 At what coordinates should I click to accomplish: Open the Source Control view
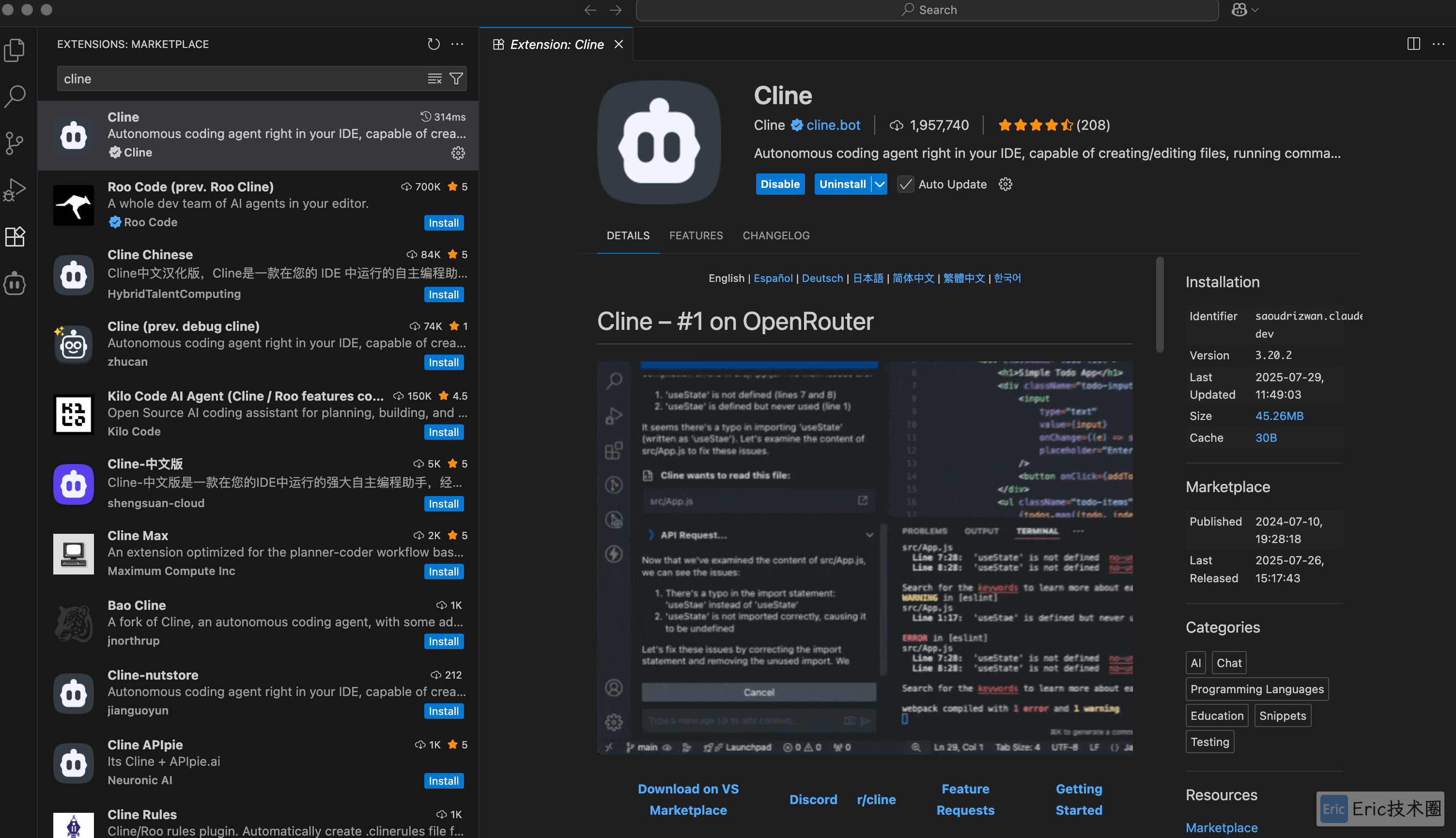pyautogui.click(x=15, y=143)
